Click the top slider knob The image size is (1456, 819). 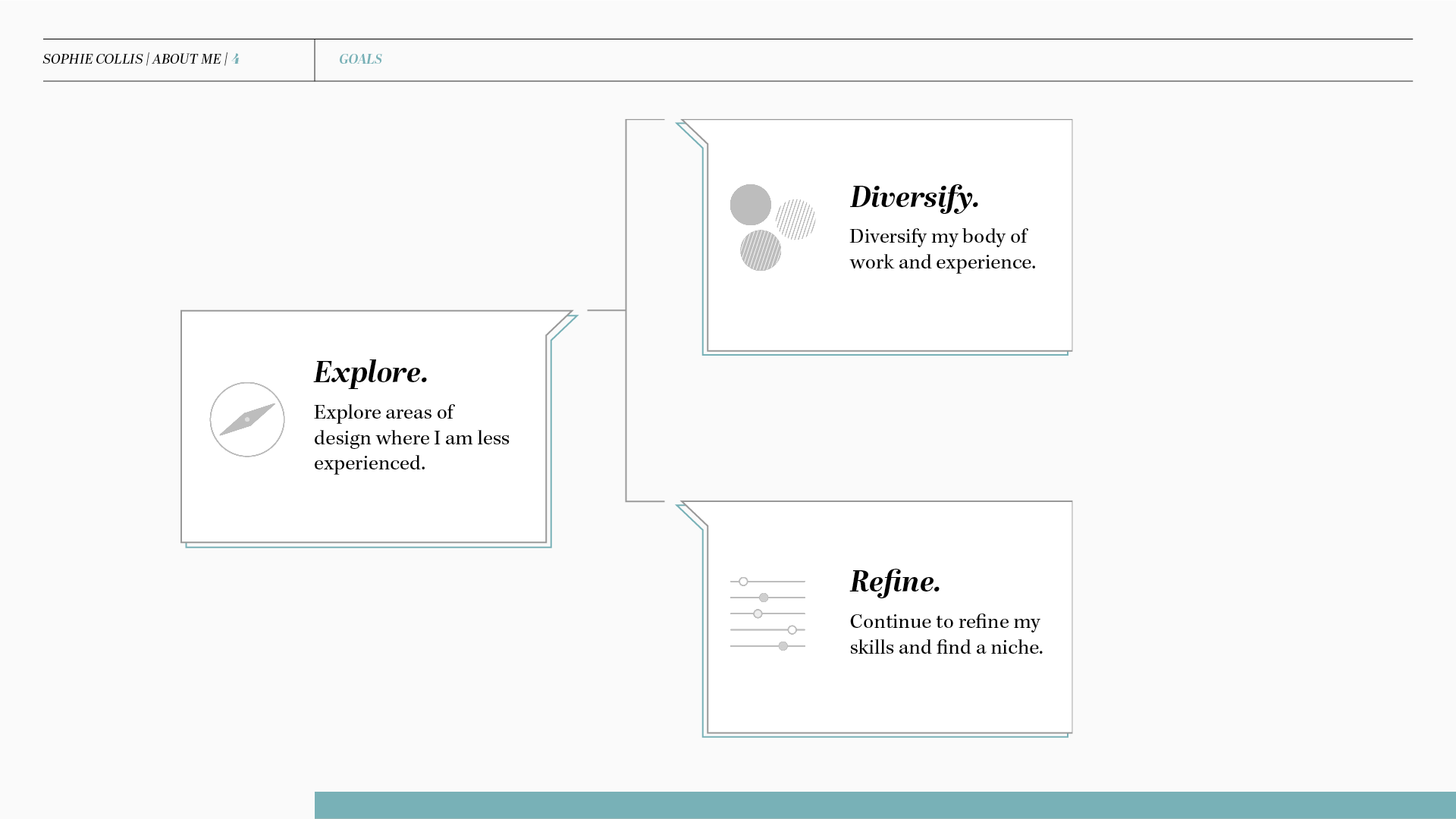click(743, 582)
